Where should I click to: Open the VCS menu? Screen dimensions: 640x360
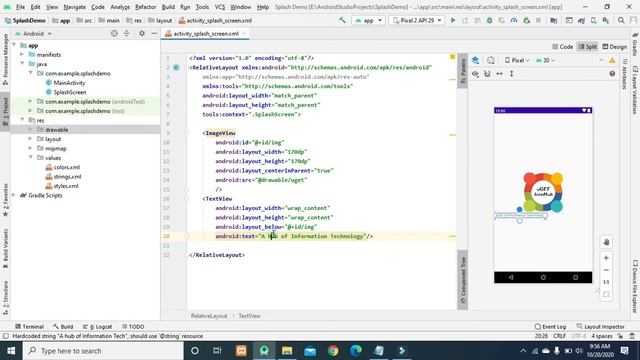[x=220, y=7]
